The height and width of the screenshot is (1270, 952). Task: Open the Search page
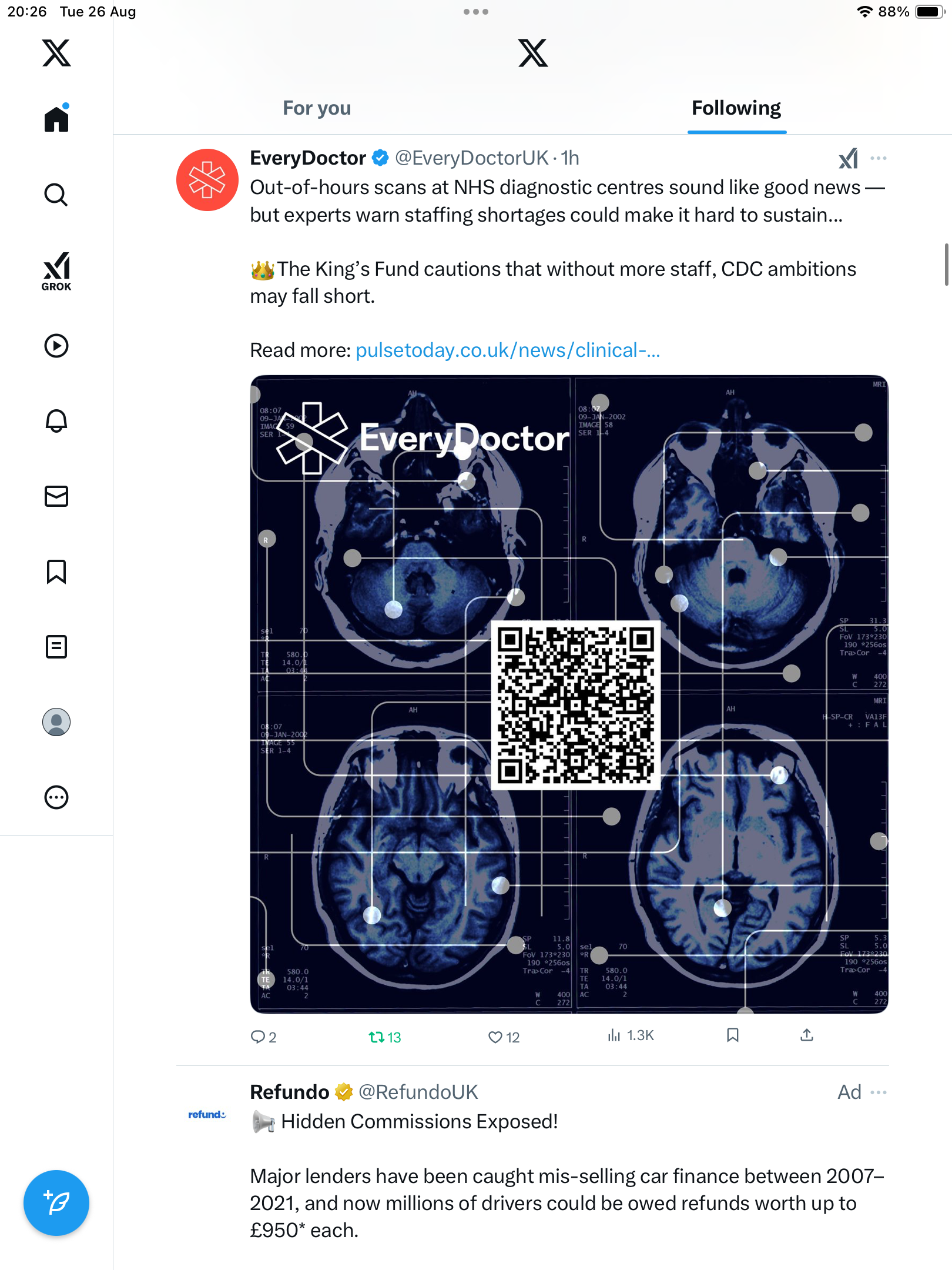[56, 195]
